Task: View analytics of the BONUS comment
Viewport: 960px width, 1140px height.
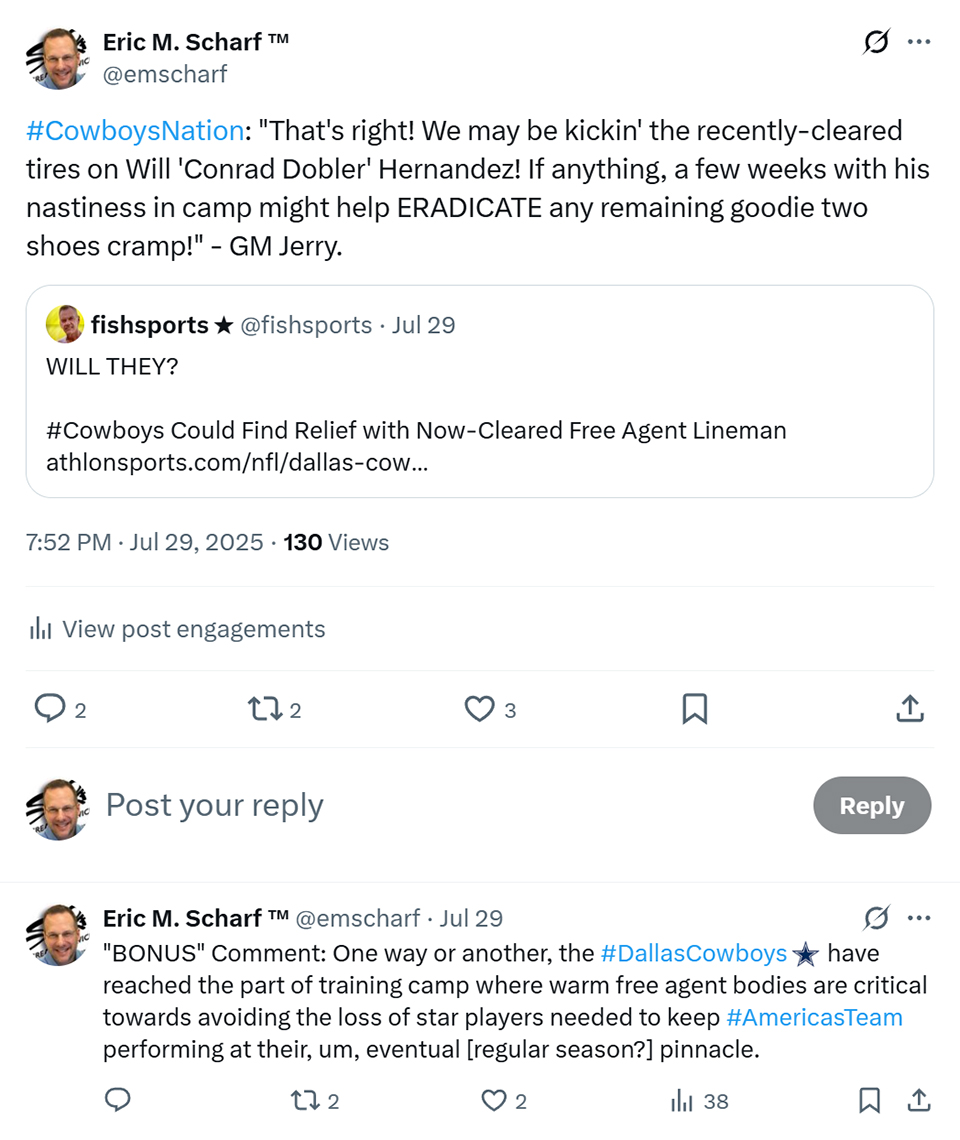Action: pyautogui.click(x=683, y=1101)
